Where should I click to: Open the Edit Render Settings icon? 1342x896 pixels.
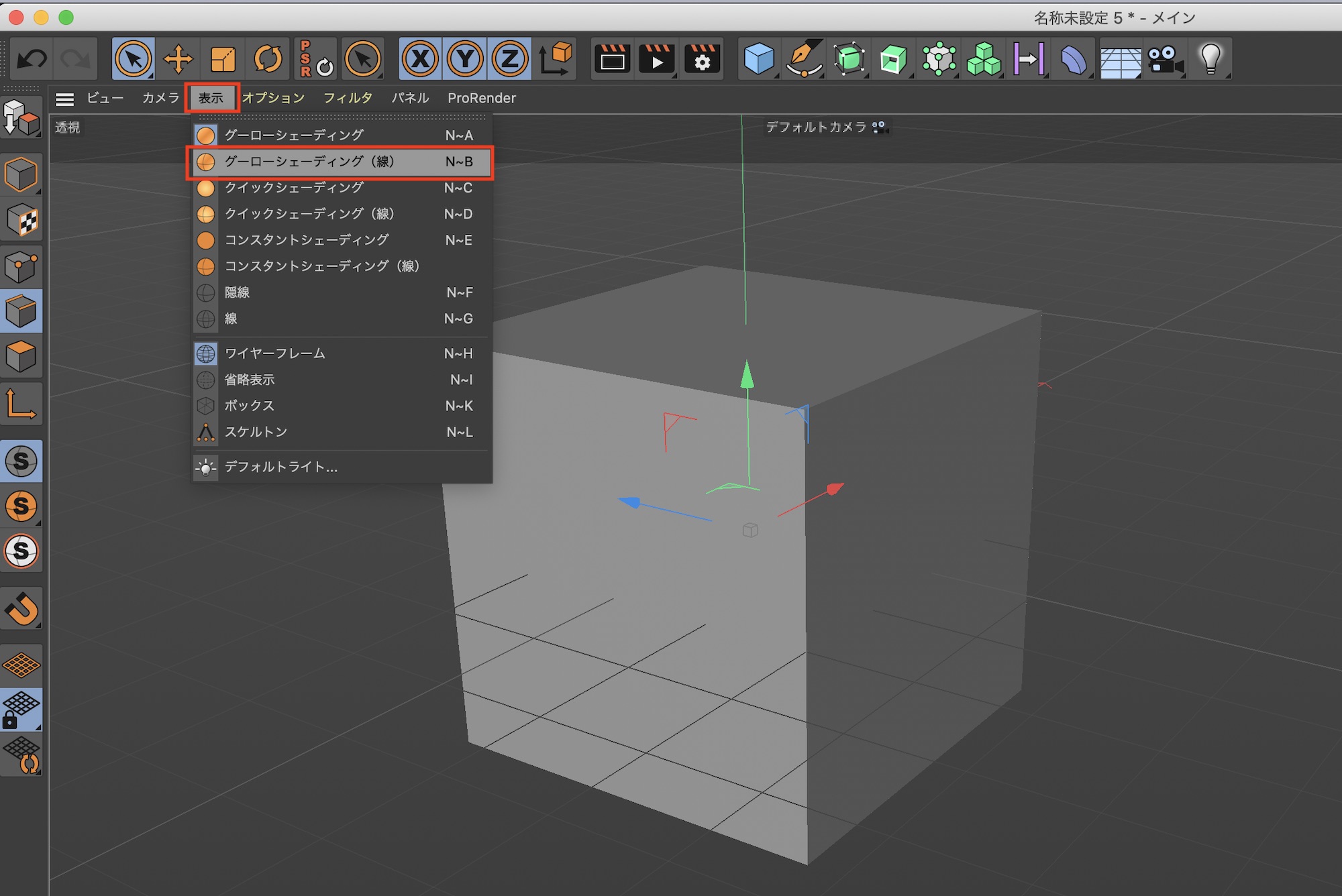(x=702, y=59)
